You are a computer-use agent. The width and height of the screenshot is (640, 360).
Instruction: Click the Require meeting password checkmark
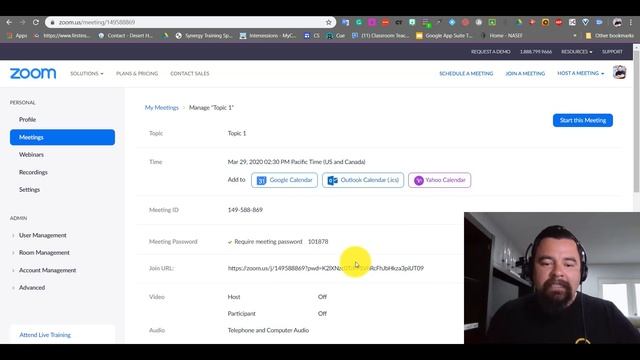[230, 242]
